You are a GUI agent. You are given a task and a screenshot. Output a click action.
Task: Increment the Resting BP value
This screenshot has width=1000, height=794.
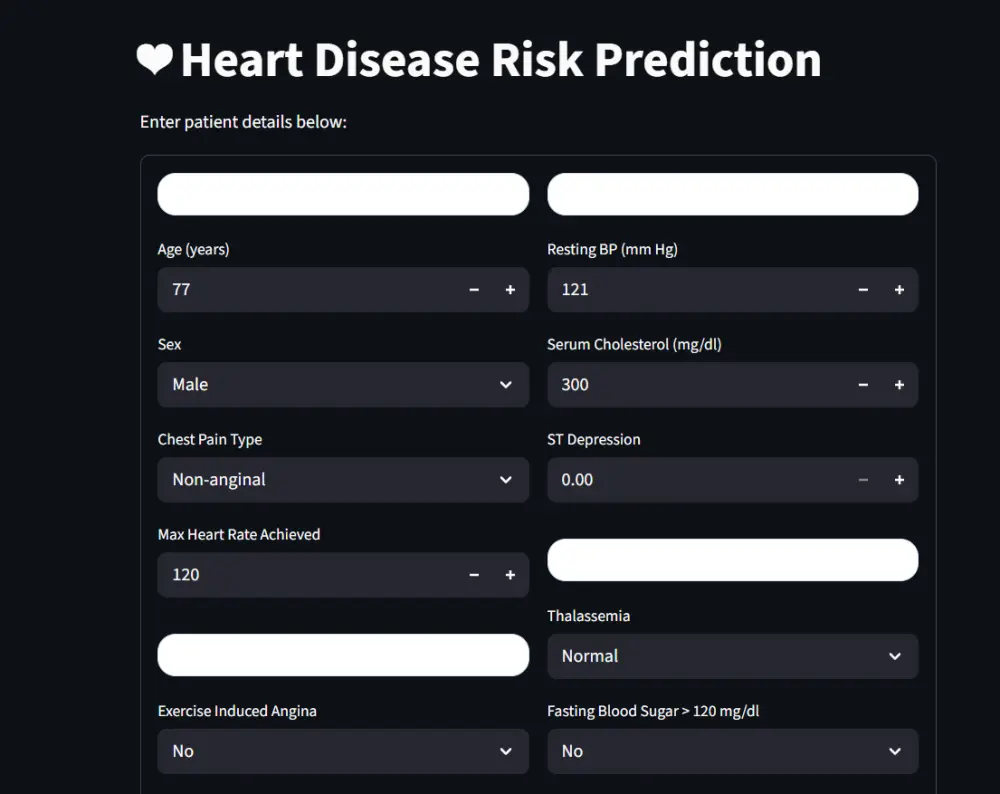[899, 290]
